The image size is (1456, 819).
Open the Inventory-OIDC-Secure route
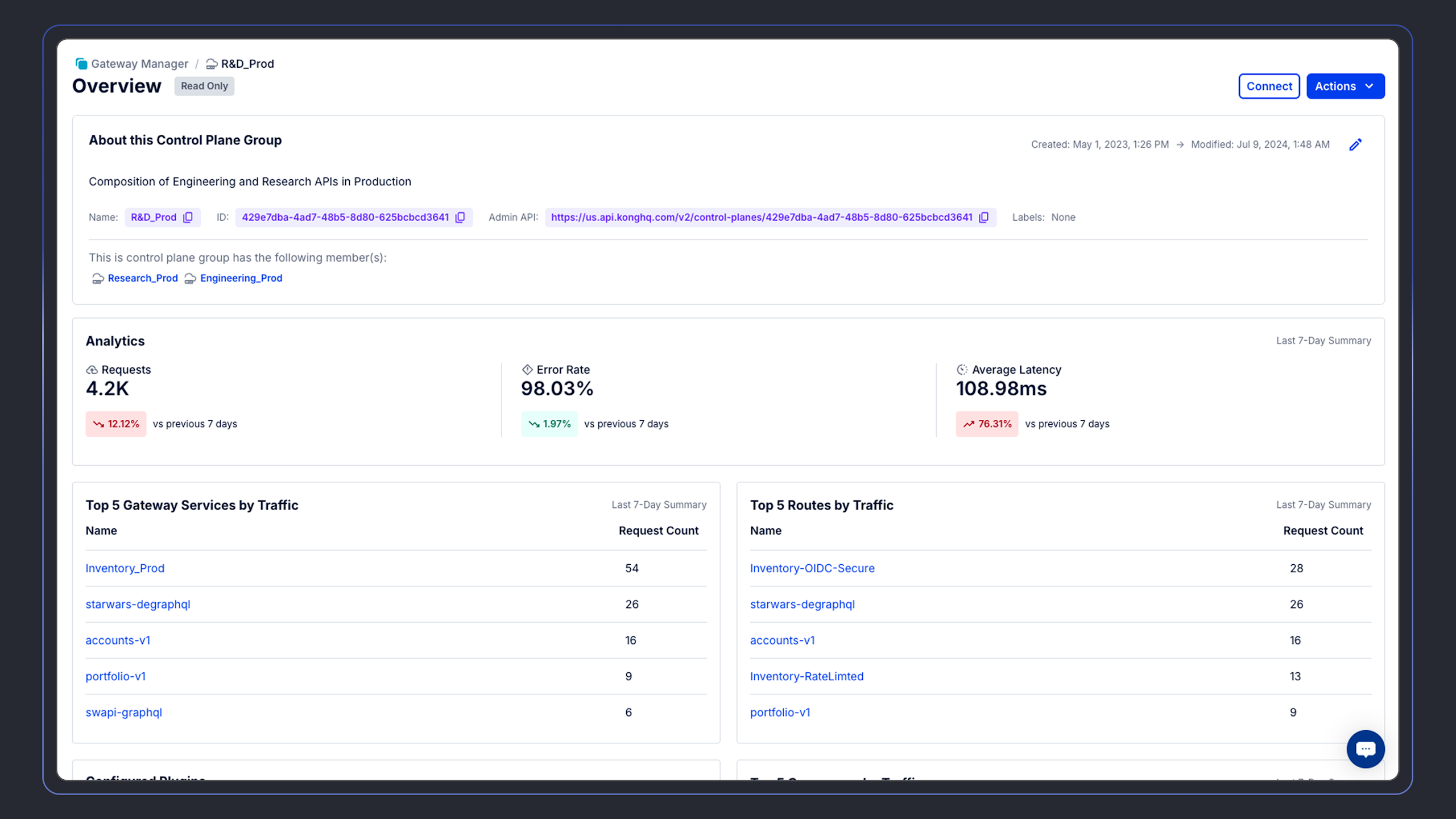pos(812,568)
